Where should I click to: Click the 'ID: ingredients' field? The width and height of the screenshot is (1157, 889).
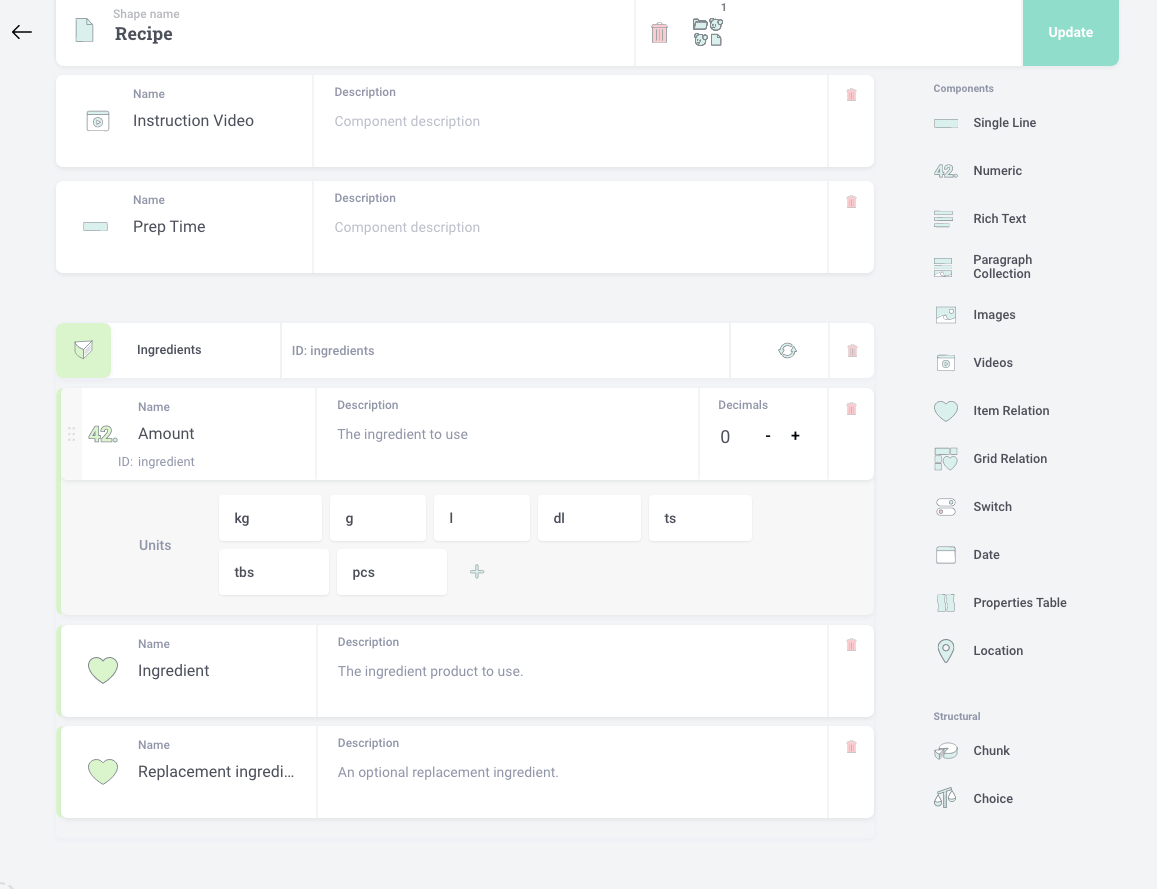(333, 351)
